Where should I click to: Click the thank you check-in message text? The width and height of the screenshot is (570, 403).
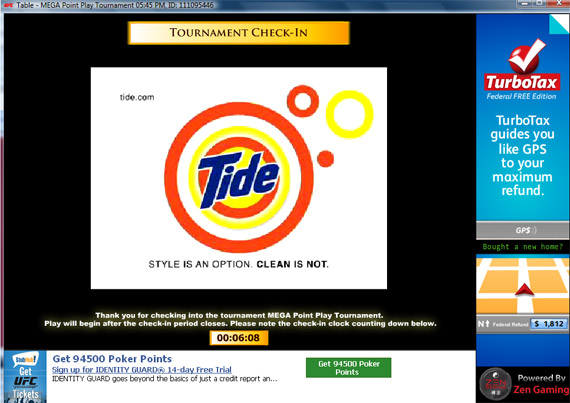click(240, 319)
